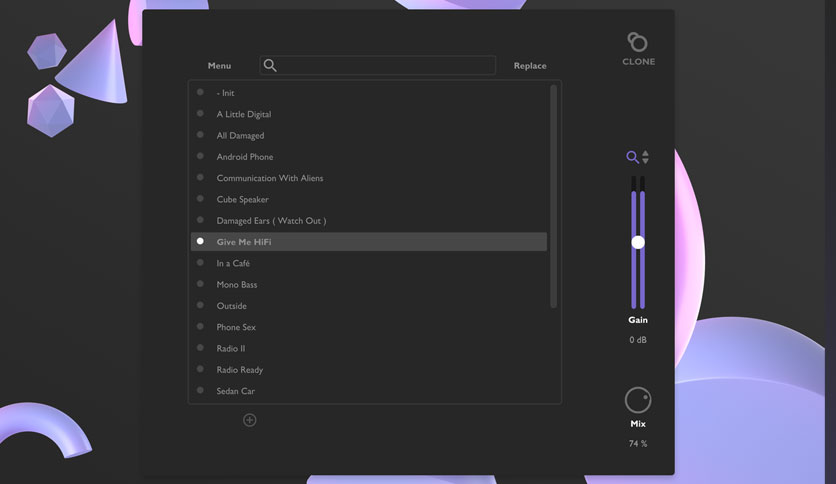Choose the '- Init' preset name
The height and width of the screenshot is (484, 836).
pyautogui.click(x=226, y=93)
